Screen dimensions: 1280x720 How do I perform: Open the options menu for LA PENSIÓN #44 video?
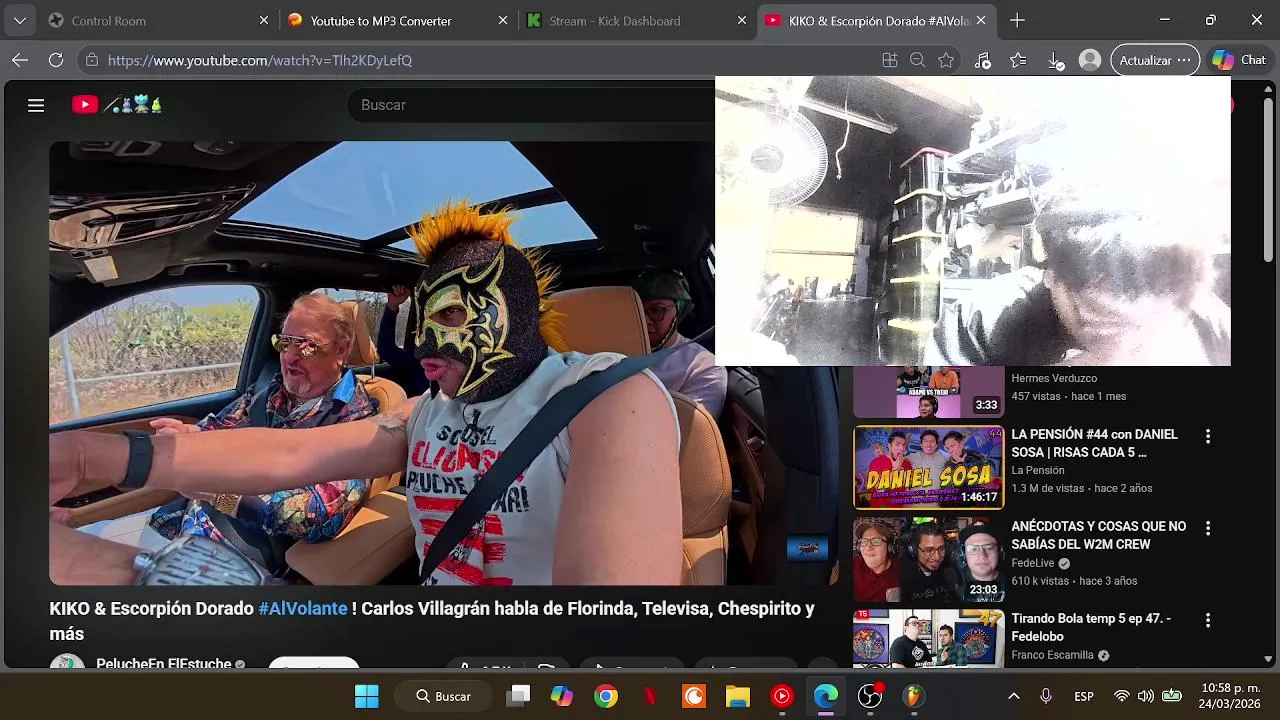click(1208, 436)
